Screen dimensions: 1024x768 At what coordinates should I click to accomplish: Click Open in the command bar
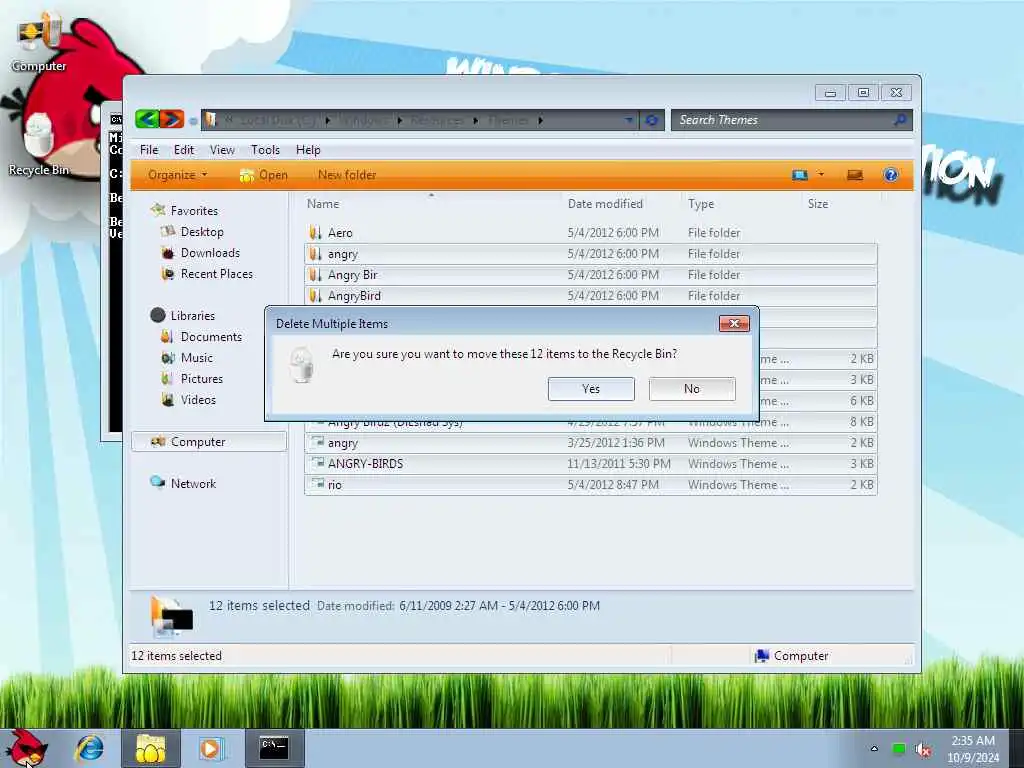pyautogui.click(x=264, y=175)
